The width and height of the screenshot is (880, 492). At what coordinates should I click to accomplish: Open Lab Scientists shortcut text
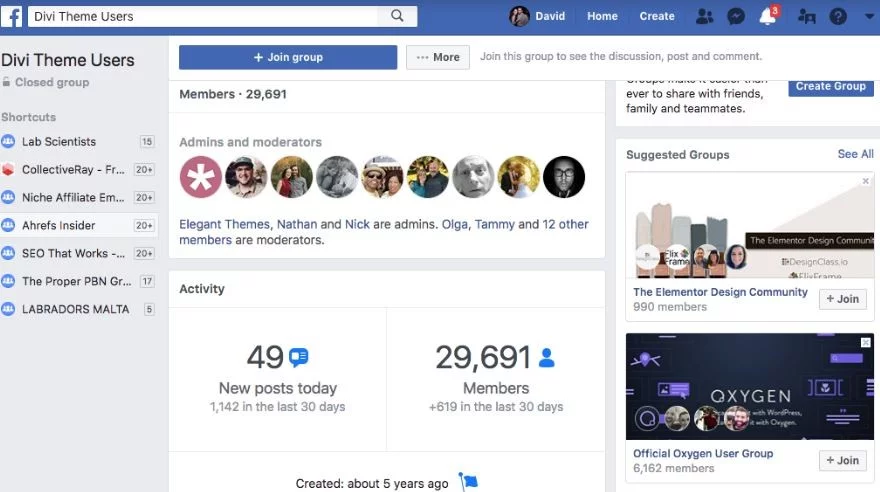(x=59, y=141)
